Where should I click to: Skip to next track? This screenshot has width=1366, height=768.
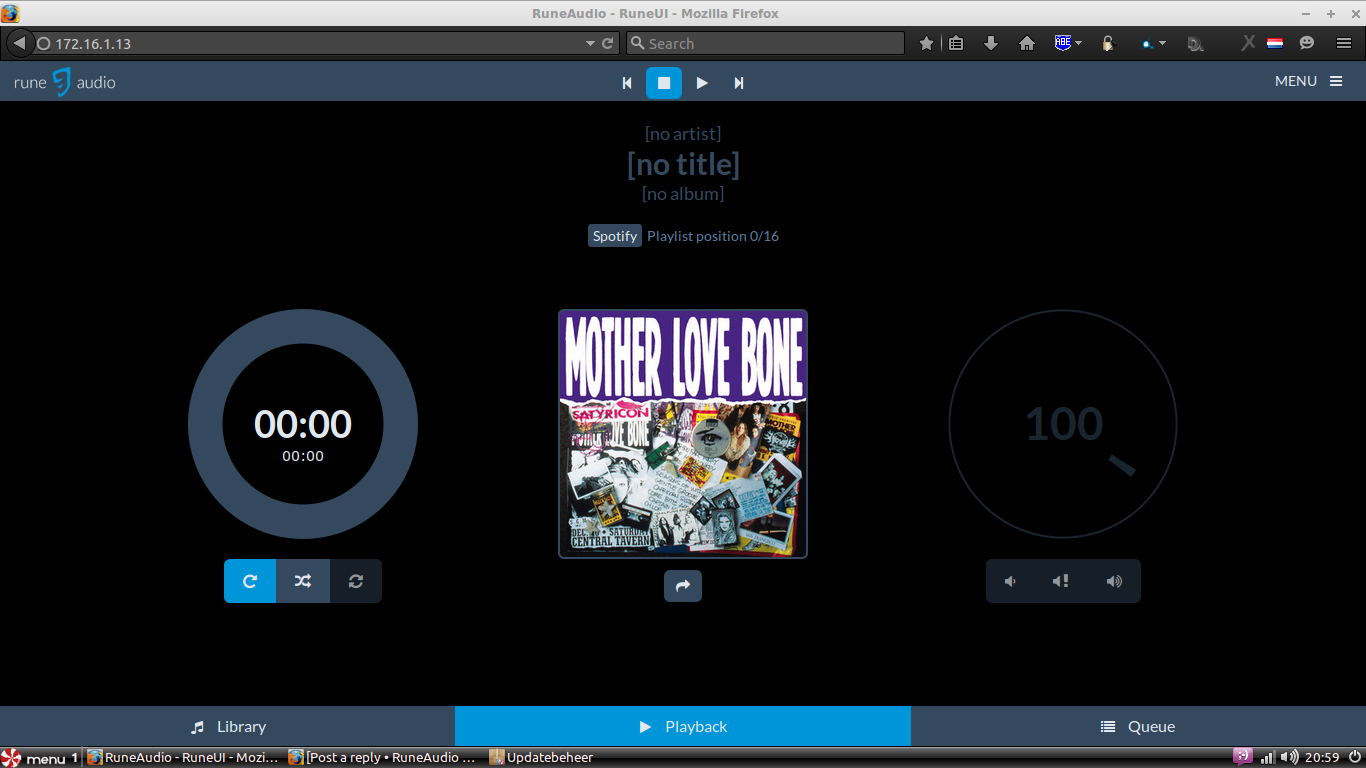point(739,83)
